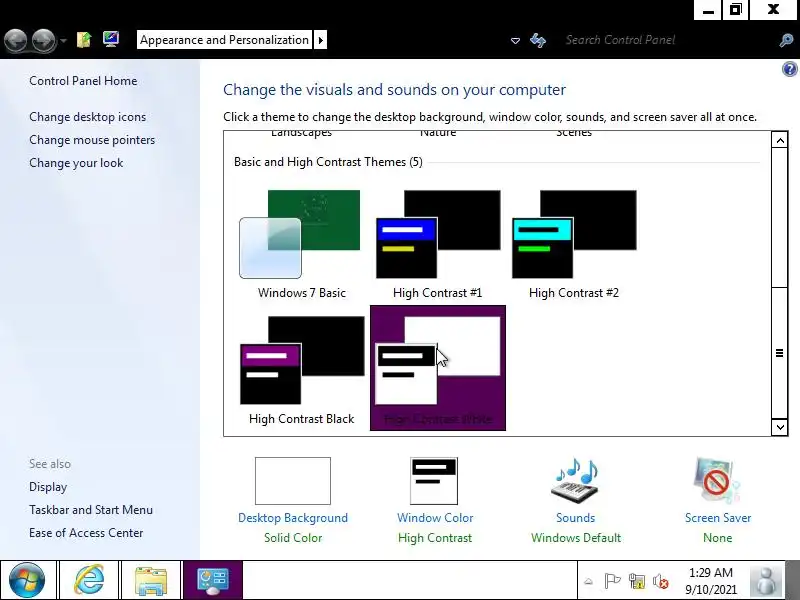Expand the breadcrumb arrow after Appearance and Personalization
The width and height of the screenshot is (800, 600).
320,40
